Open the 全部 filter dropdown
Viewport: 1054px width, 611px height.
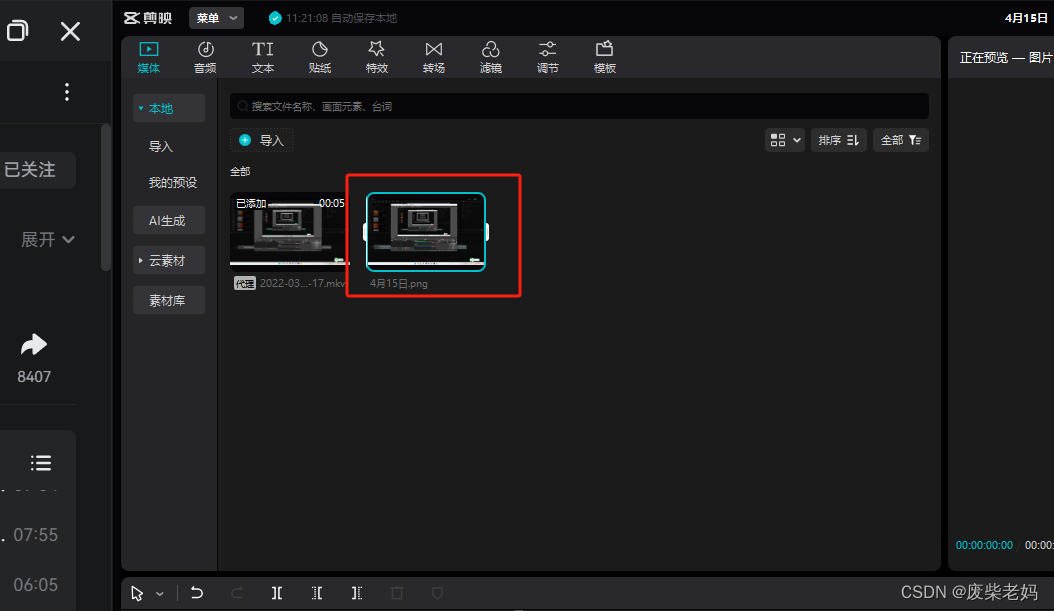coord(901,140)
